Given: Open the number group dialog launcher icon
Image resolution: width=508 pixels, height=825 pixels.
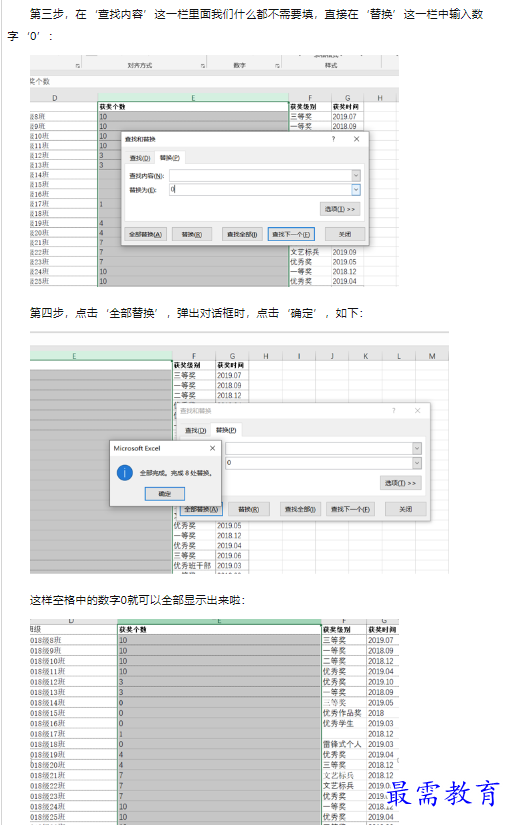Looking at the screenshot, I should [x=277, y=66].
